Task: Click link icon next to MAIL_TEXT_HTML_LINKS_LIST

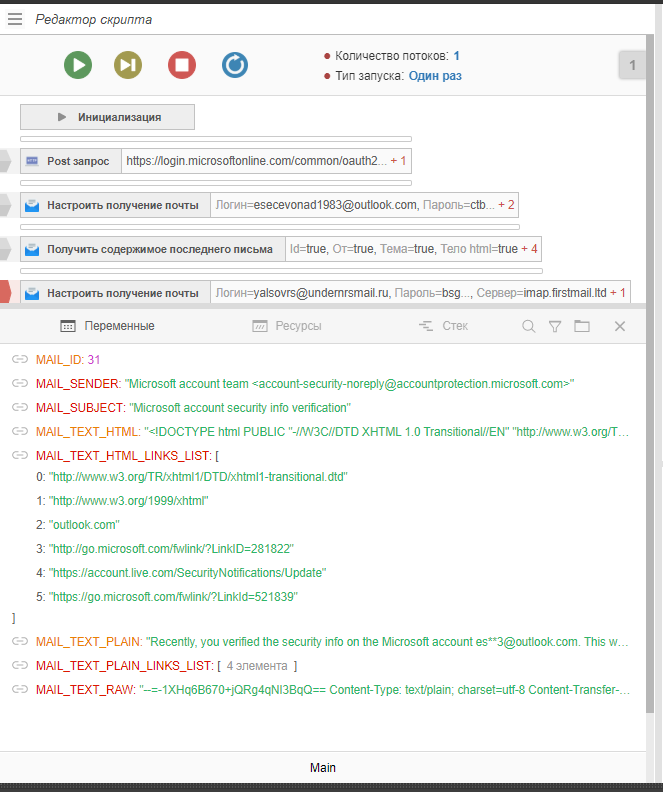Action: (x=20, y=456)
